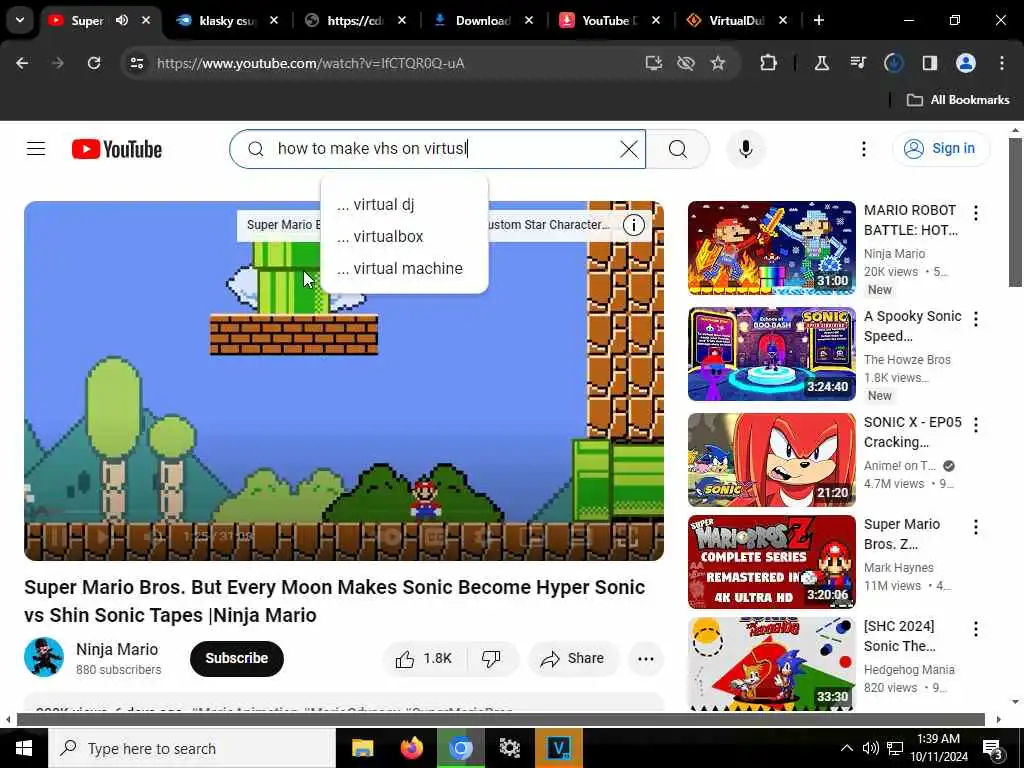Open options for Super Mario Bros. Z video
The height and width of the screenshot is (768, 1024).
pyautogui.click(x=976, y=527)
